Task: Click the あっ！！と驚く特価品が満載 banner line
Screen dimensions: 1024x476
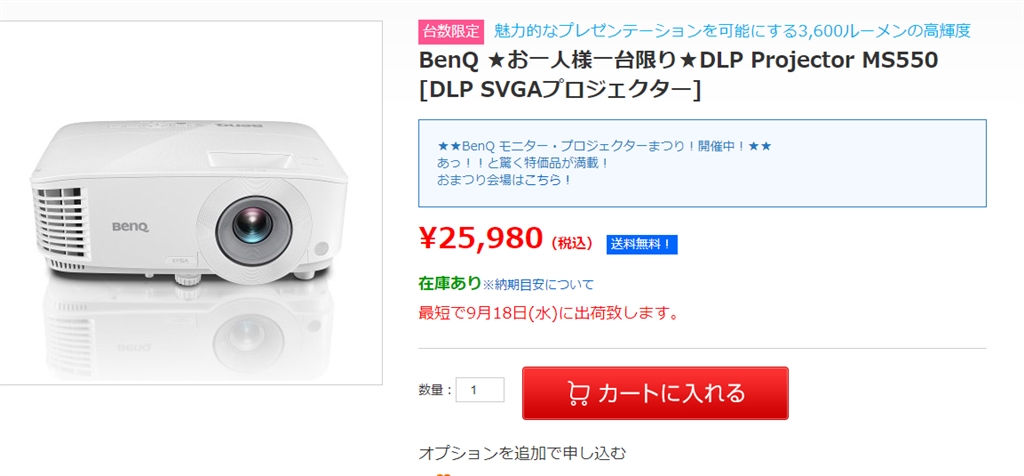Action: (523, 163)
